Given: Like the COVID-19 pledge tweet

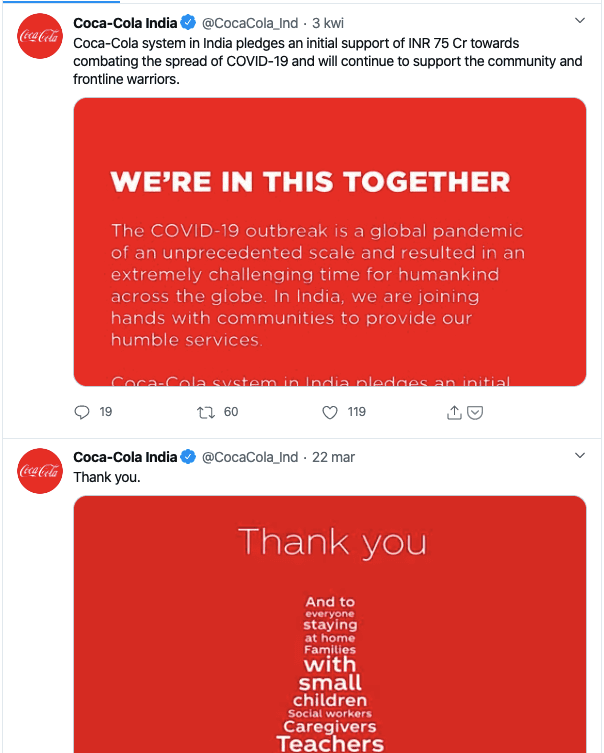Looking at the screenshot, I should tap(330, 412).
